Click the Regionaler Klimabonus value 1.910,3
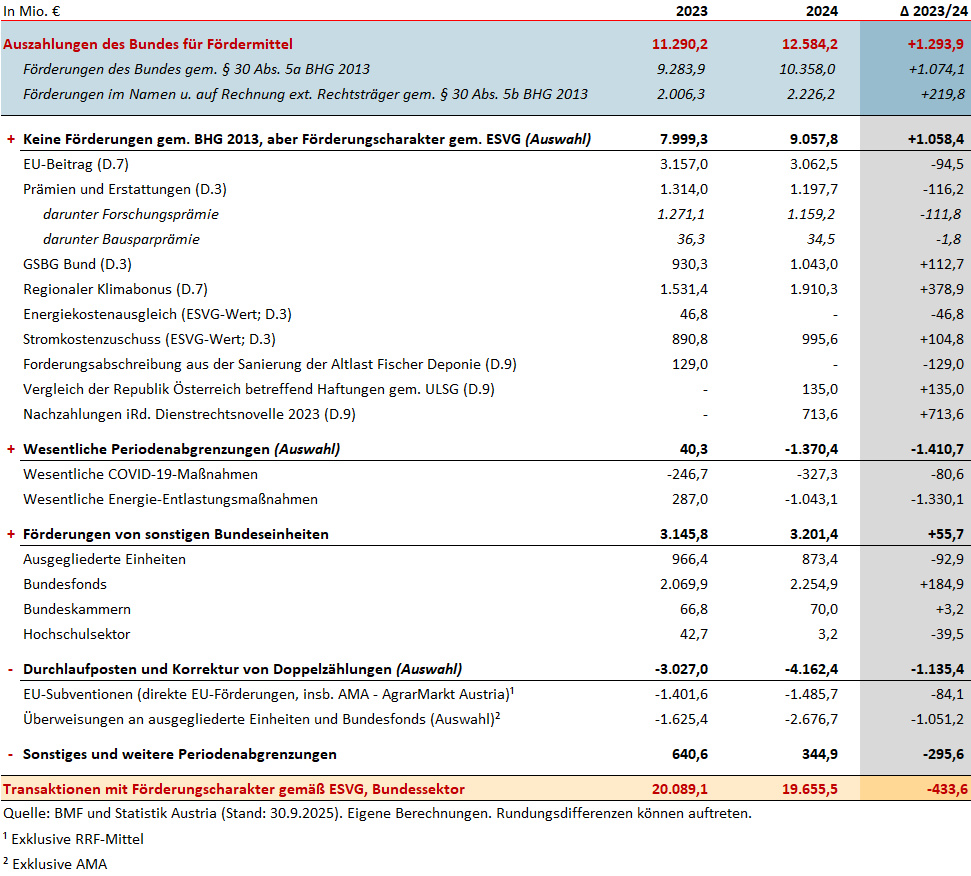The width and height of the screenshot is (971, 876). tap(814, 289)
